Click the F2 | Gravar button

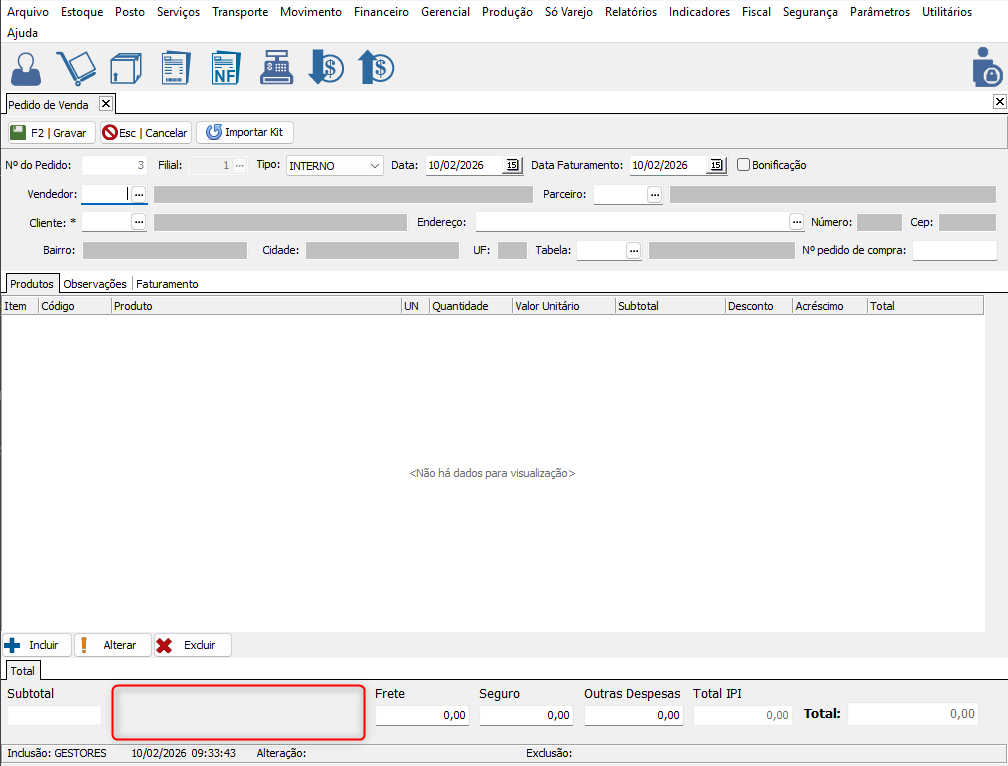tap(50, 132)
